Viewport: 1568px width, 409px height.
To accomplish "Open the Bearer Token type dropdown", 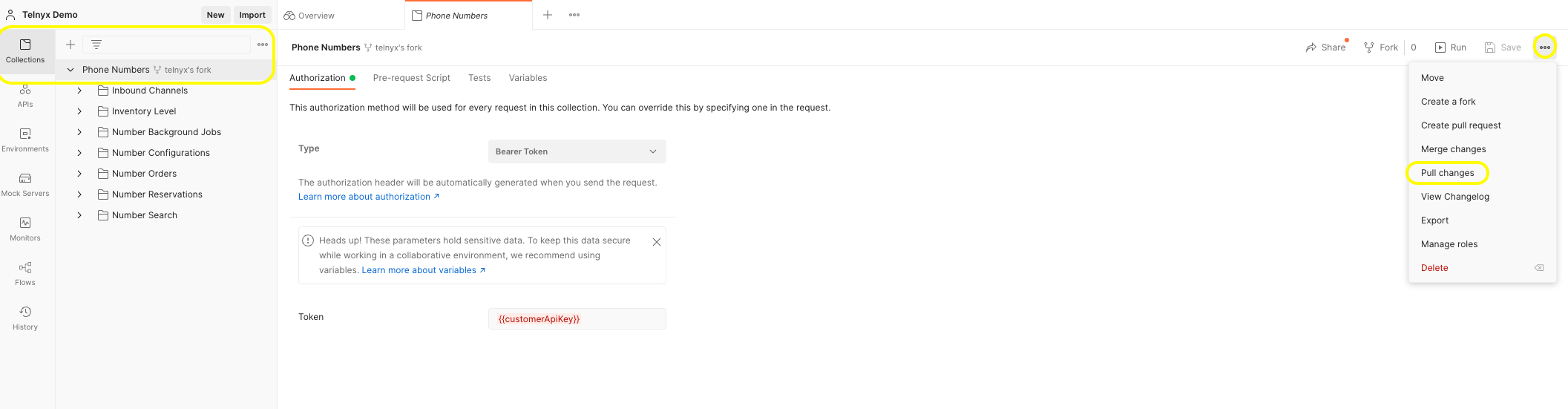I will [577, 151].
